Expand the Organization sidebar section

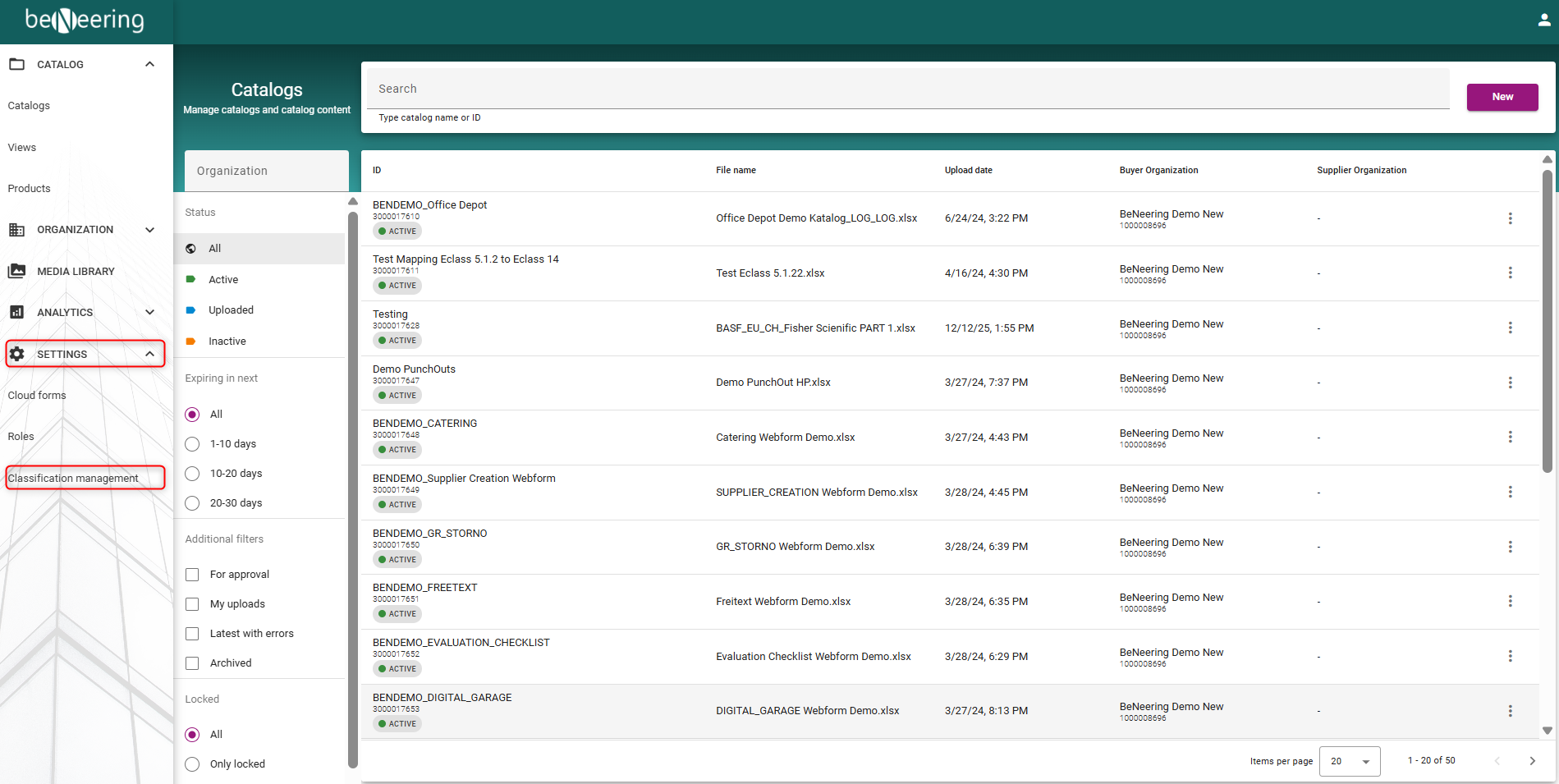tap(149, 230)
